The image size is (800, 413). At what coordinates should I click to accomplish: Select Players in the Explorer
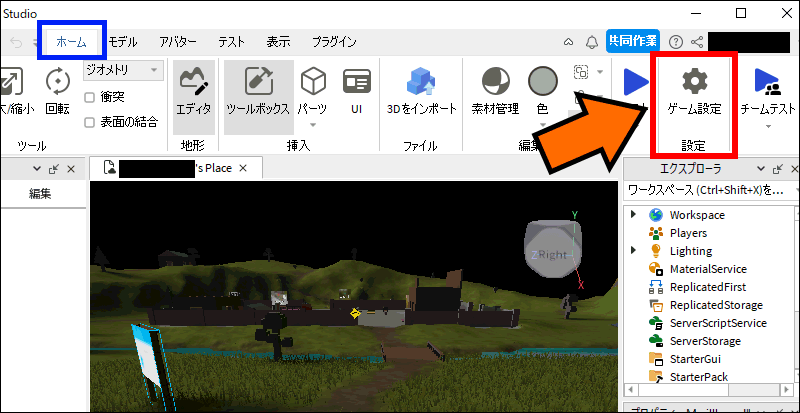(x=688, y=233)
